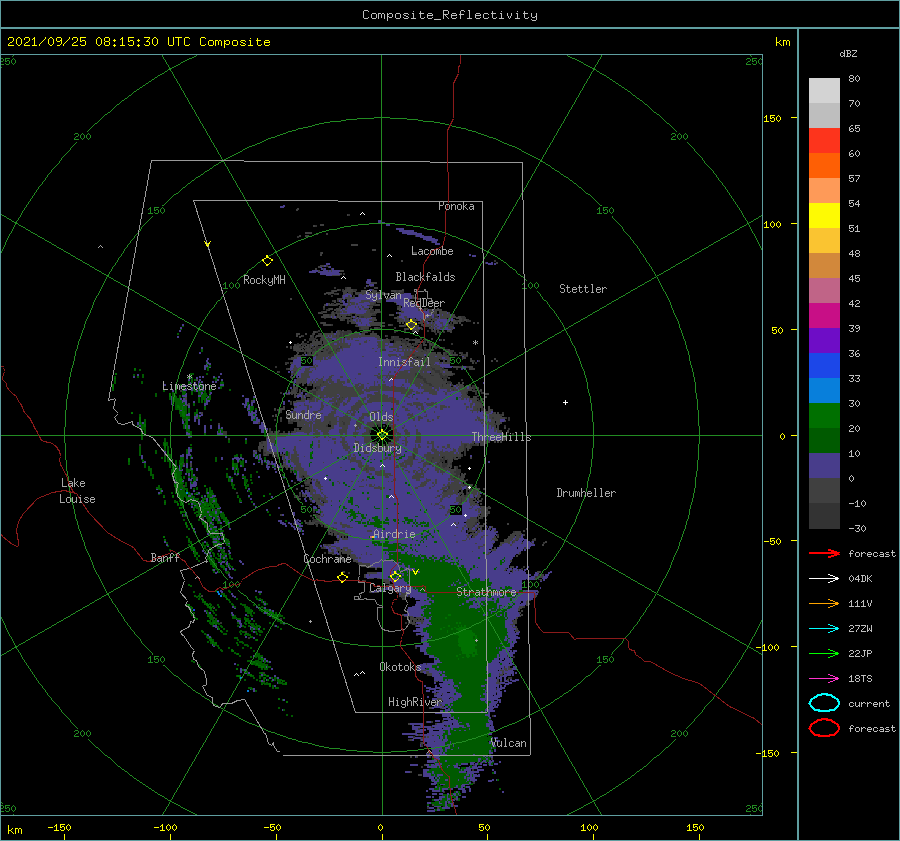This screenshot has width=900, height=841.
Task: Click the red forecast ellipse in legend
Action: coord(824,728)
